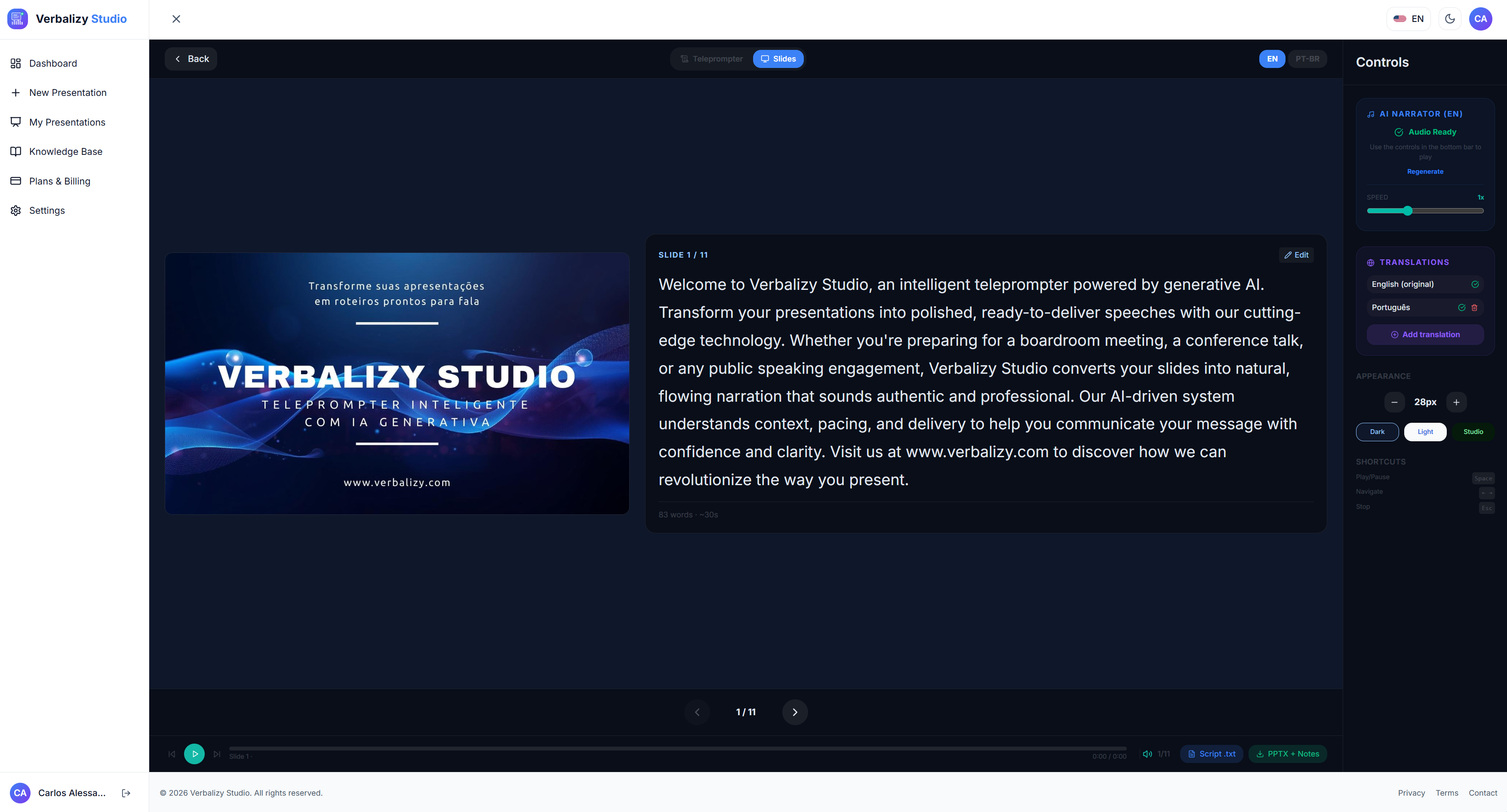Open Settings in the sidebar
Screen dimensions: 1507x812
(74, 211)
